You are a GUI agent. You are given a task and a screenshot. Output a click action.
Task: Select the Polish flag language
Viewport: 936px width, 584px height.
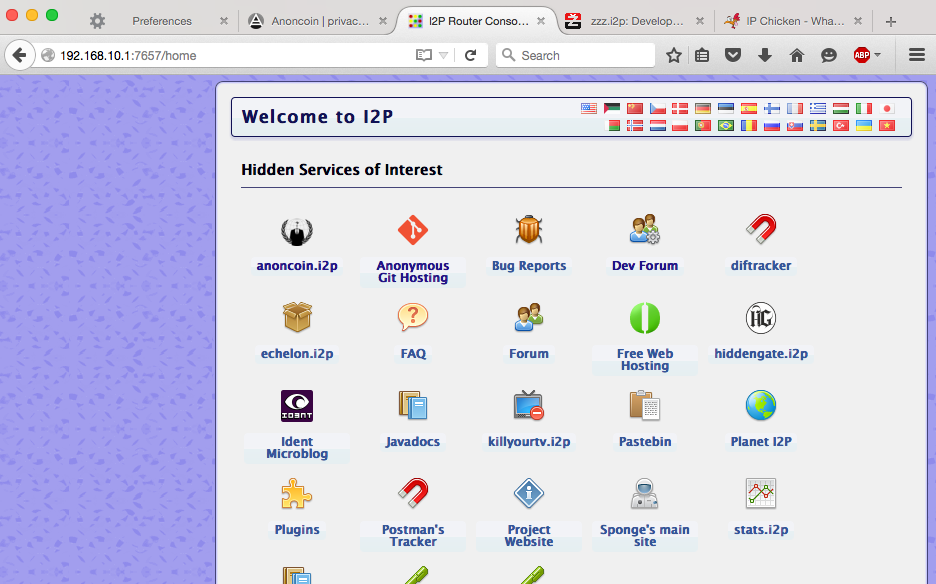tap(680, 125)
